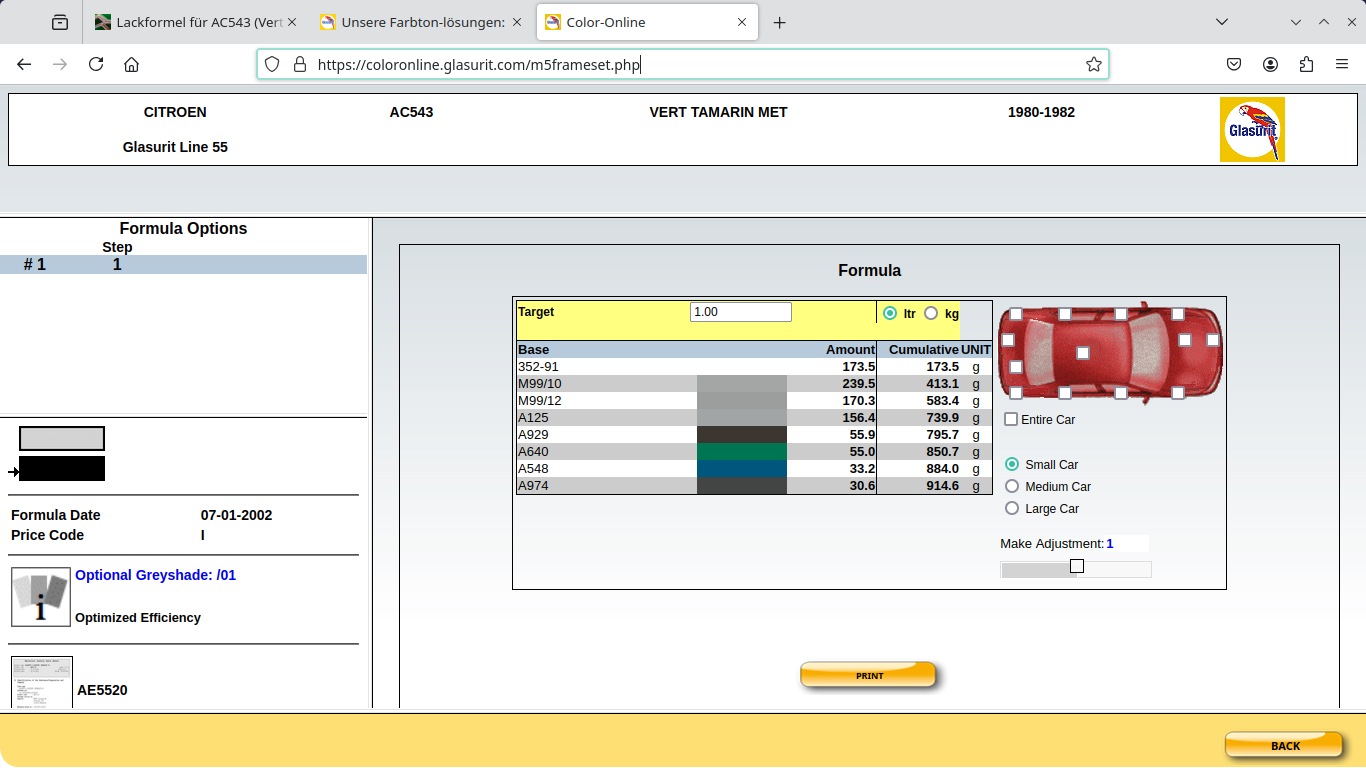This screenshot has width=1366, height=768.
Task: Open the Firefox hamburger menu
Action: tap(1342, 64)
